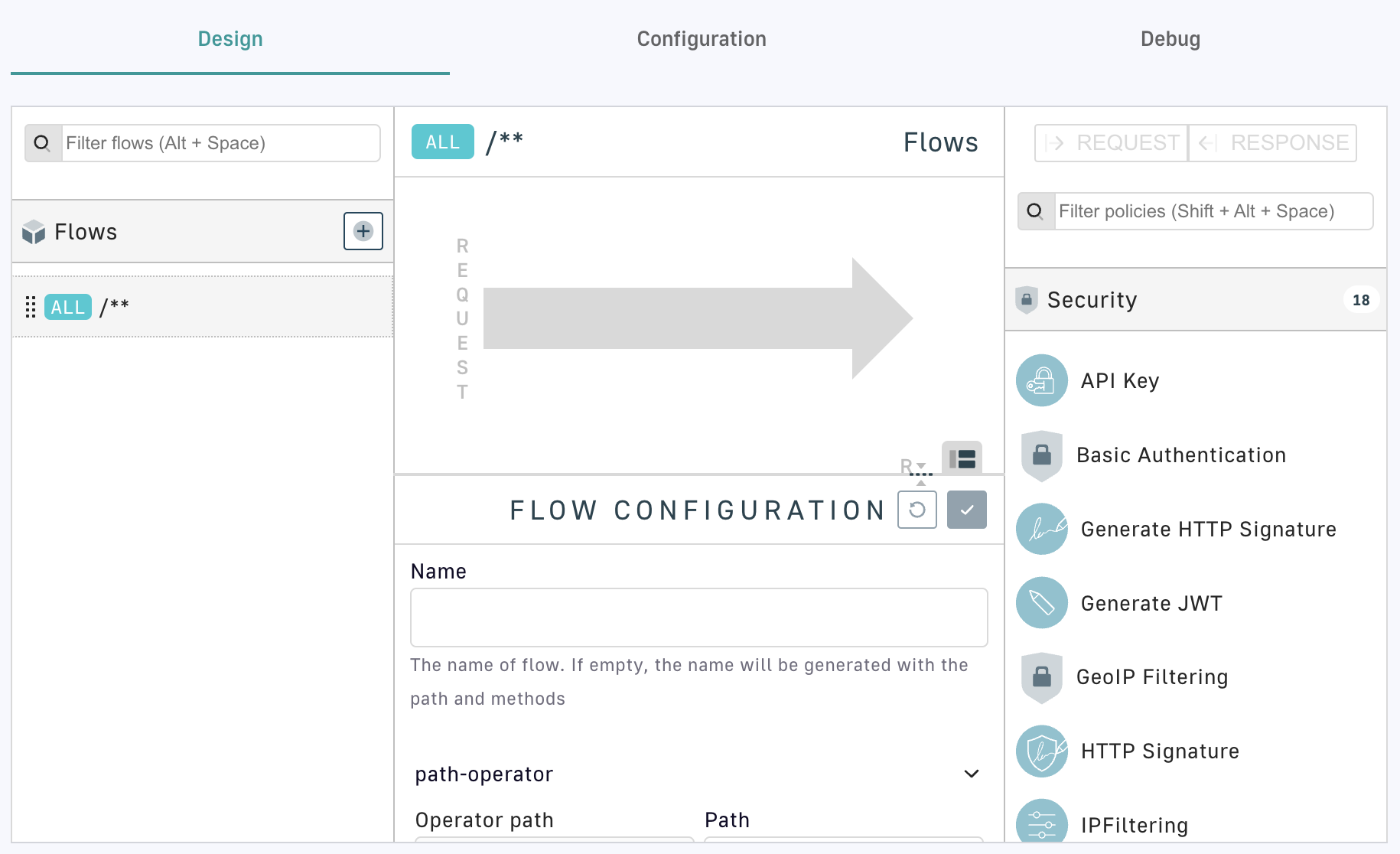Select the ALL /** flow item
The height and width of the screenshot is (854, 1400).
pyautogui.click(x=203, y=307)
